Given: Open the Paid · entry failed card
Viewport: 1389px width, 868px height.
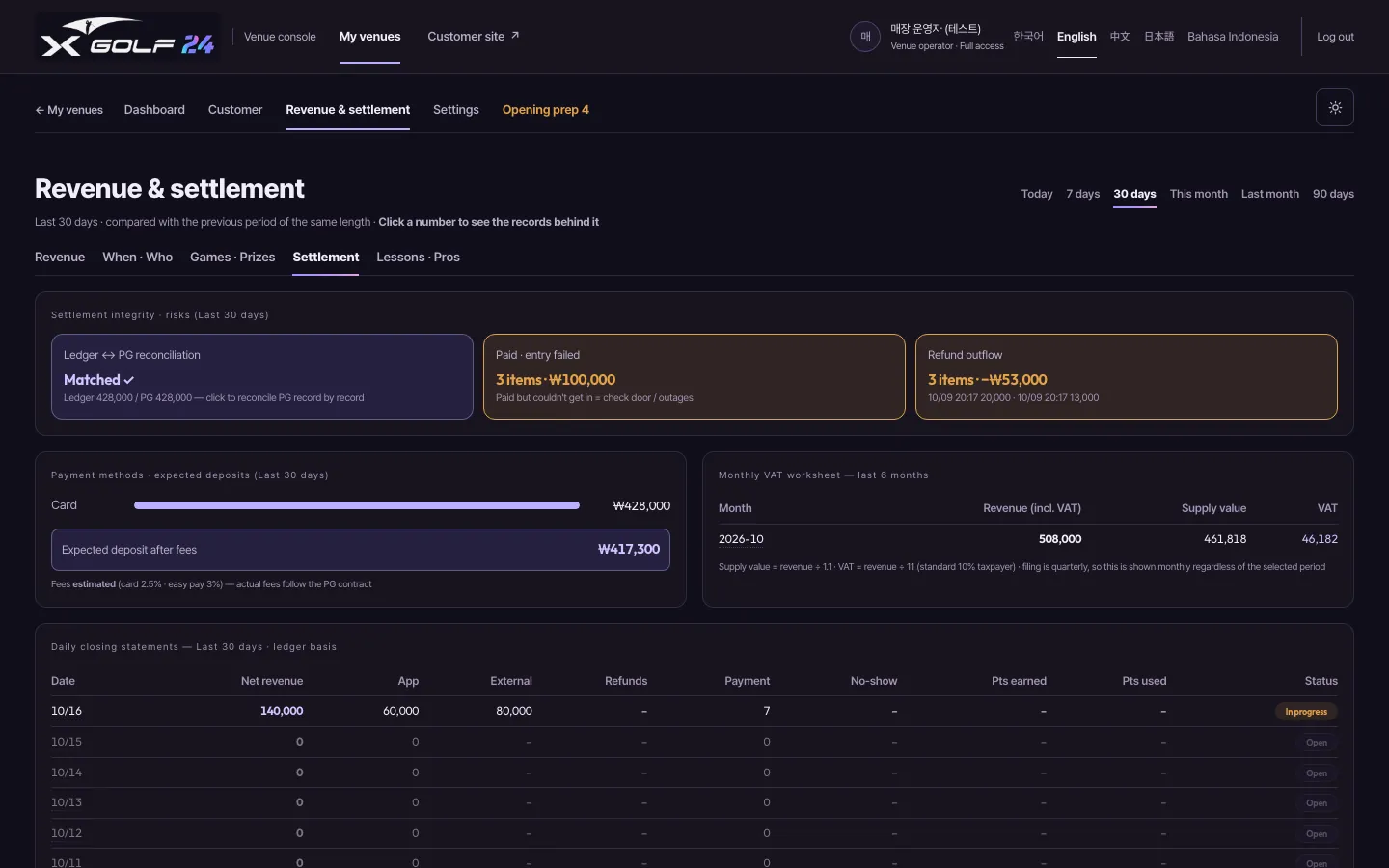Looking at the screenshot, I should click(x=694, y=377).
